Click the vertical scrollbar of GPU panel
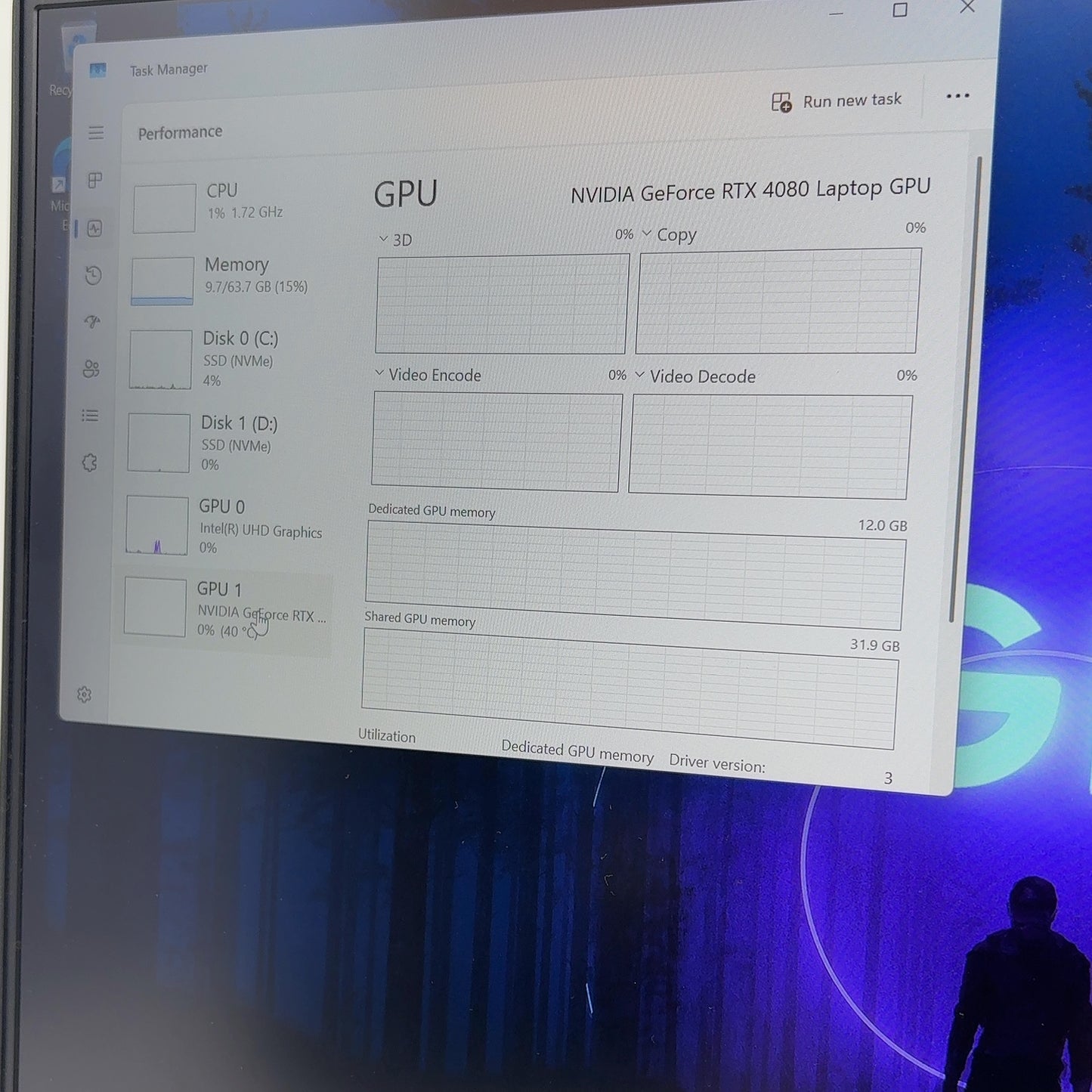This screenshot has width=1092, height=1092. click(964, 390)
